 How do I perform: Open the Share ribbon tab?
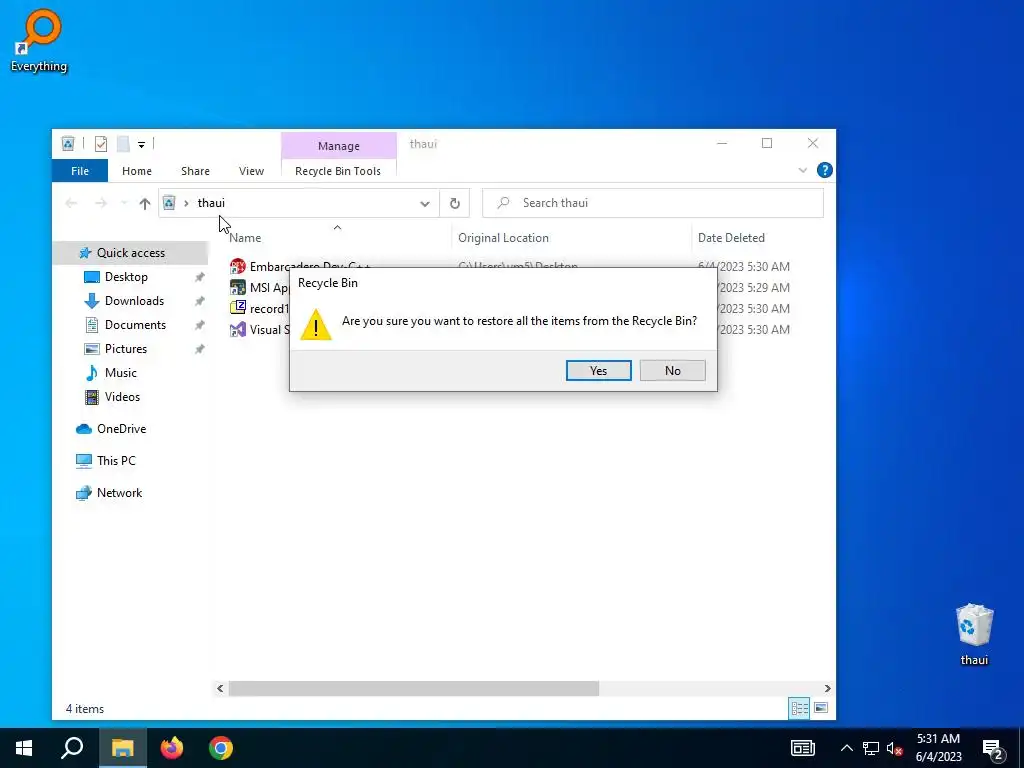tap(195, 171)
